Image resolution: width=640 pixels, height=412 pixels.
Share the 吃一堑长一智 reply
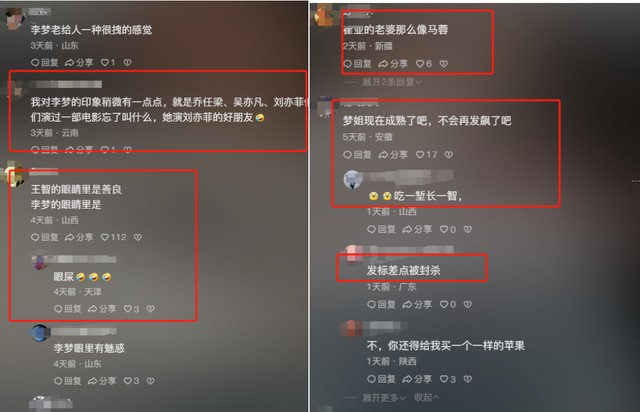click(x=417, y=229)
